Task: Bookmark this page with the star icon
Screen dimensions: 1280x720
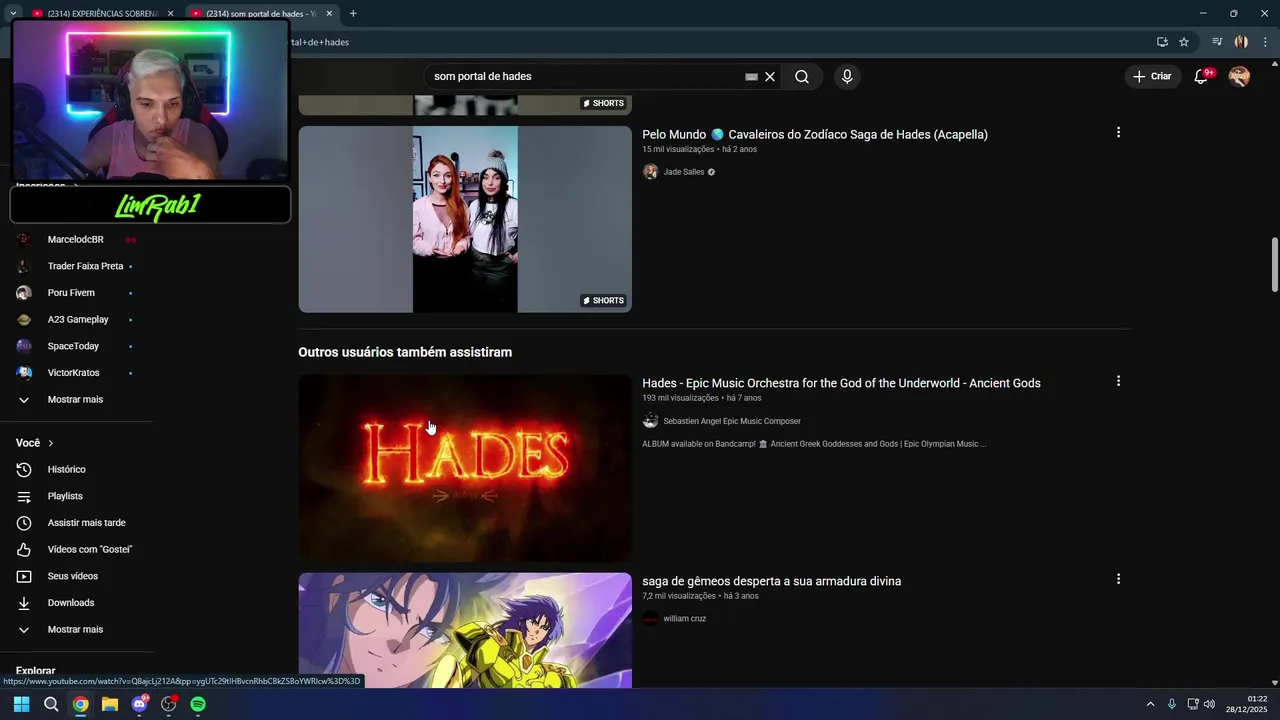Action: 1184,42
